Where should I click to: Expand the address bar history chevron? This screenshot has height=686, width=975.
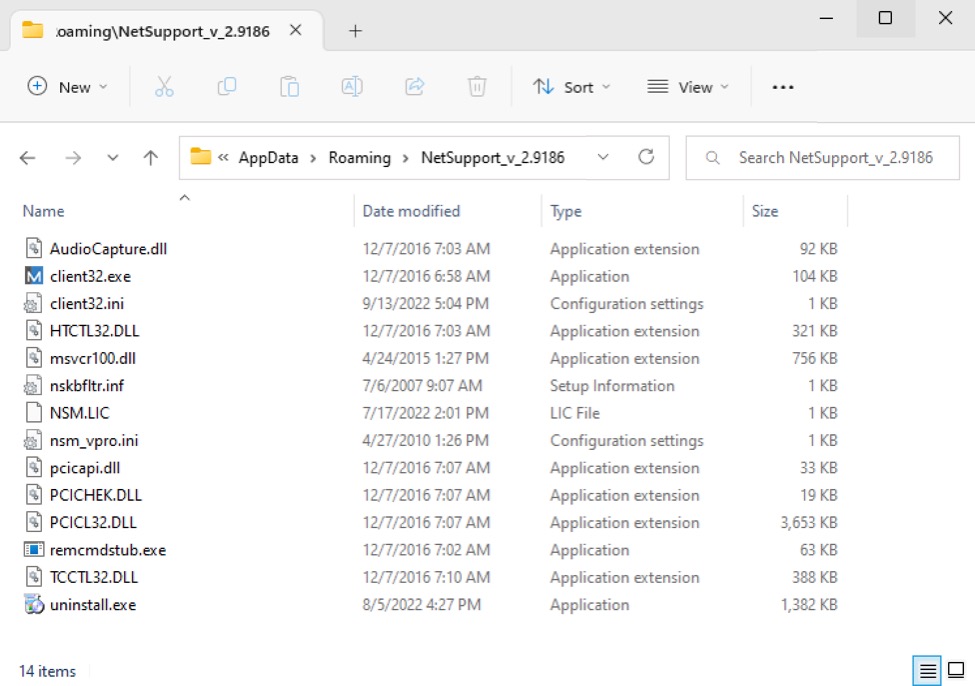point(602,157)
